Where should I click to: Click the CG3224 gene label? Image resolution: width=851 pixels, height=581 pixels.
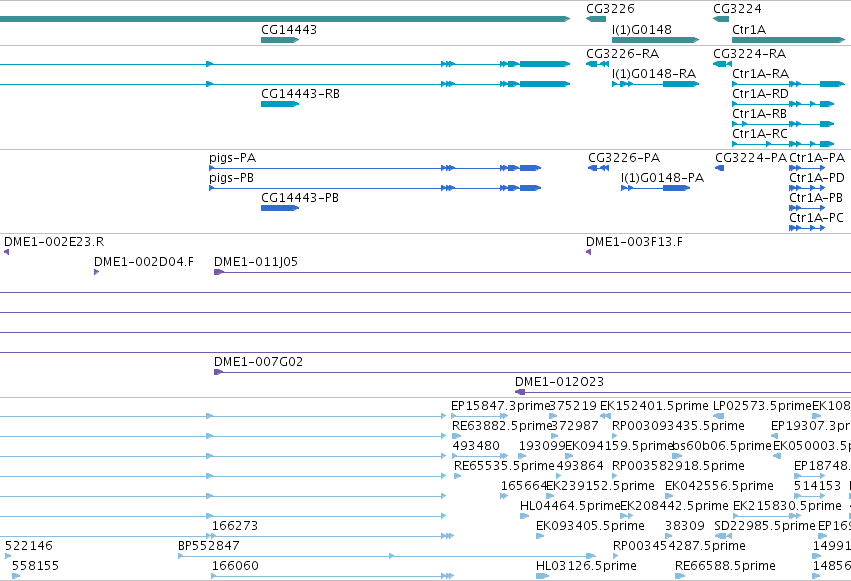coord(737,9)
